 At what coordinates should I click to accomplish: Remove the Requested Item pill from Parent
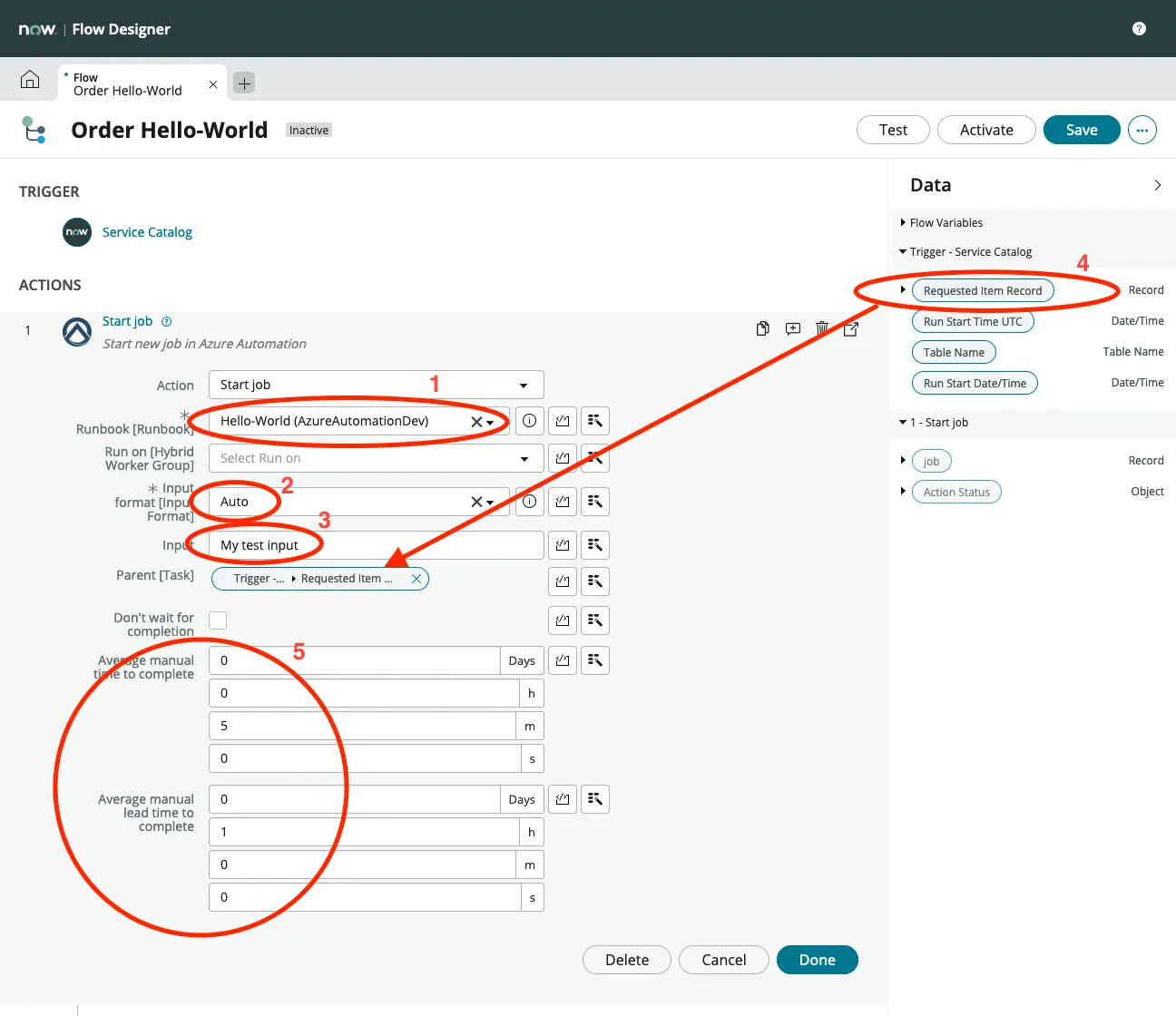(x=416, y=579)
